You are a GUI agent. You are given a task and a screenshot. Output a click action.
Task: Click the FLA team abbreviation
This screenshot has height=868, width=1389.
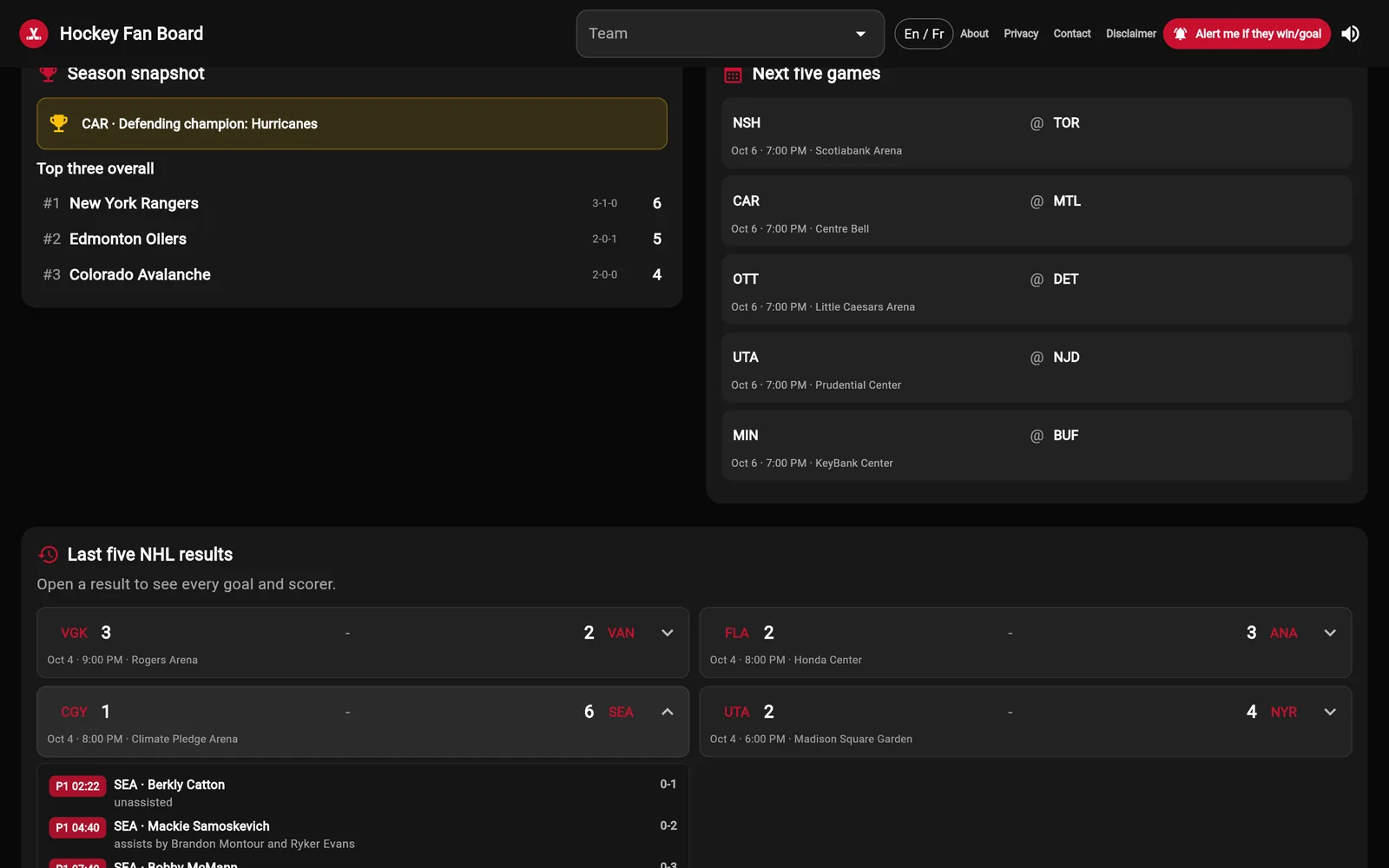coord(736,634)
